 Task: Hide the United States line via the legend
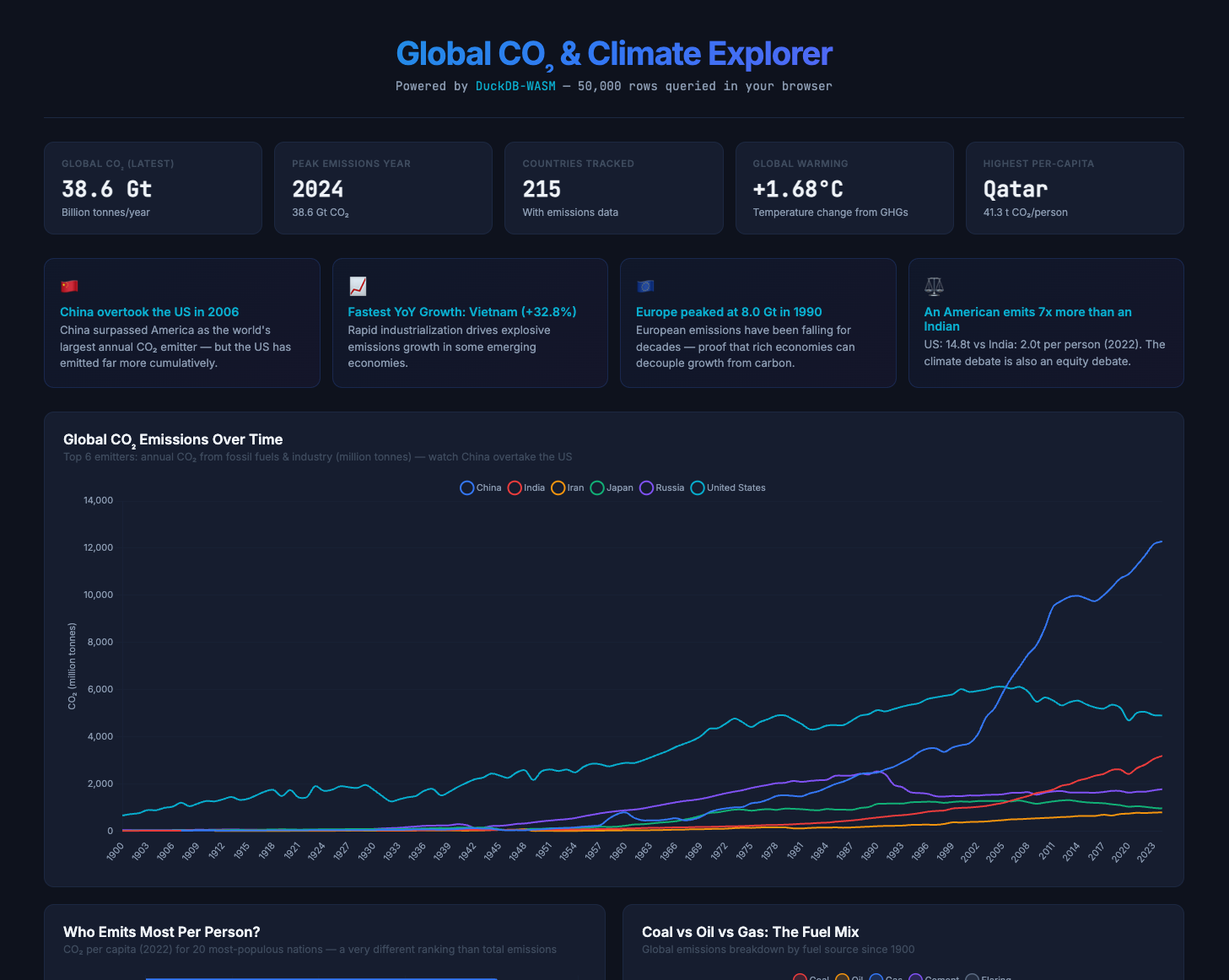pos(727,487)
